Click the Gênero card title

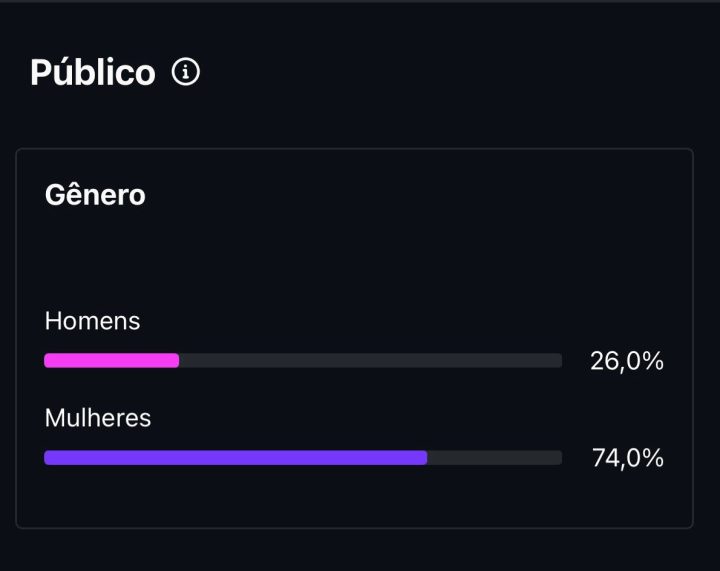(95, 195)
